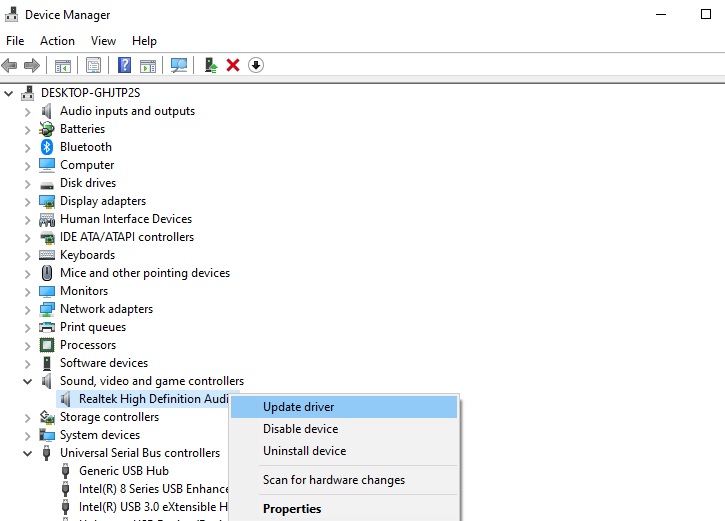This screenshot has width=725, height=521.
Task: Collapse Universal Serial Bus controllers chevron
Action: [28, 454]
